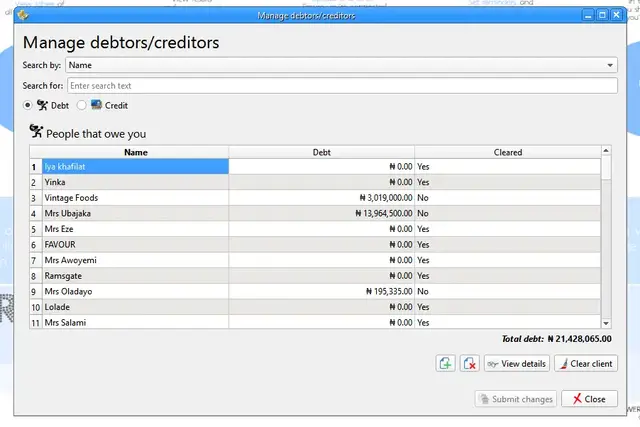Open the Search by Name dropdown
640x427 pixels.
coord(341,65)
